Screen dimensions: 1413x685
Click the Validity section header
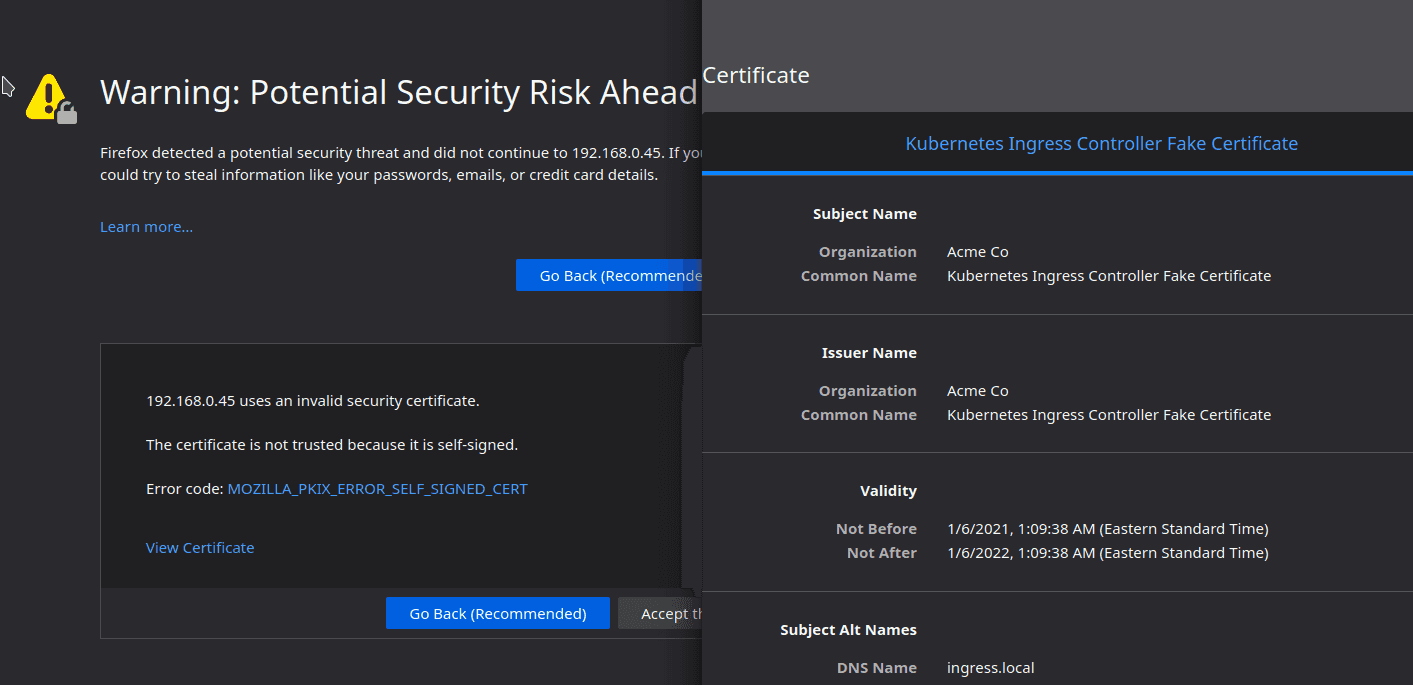[x=888, y=491]
